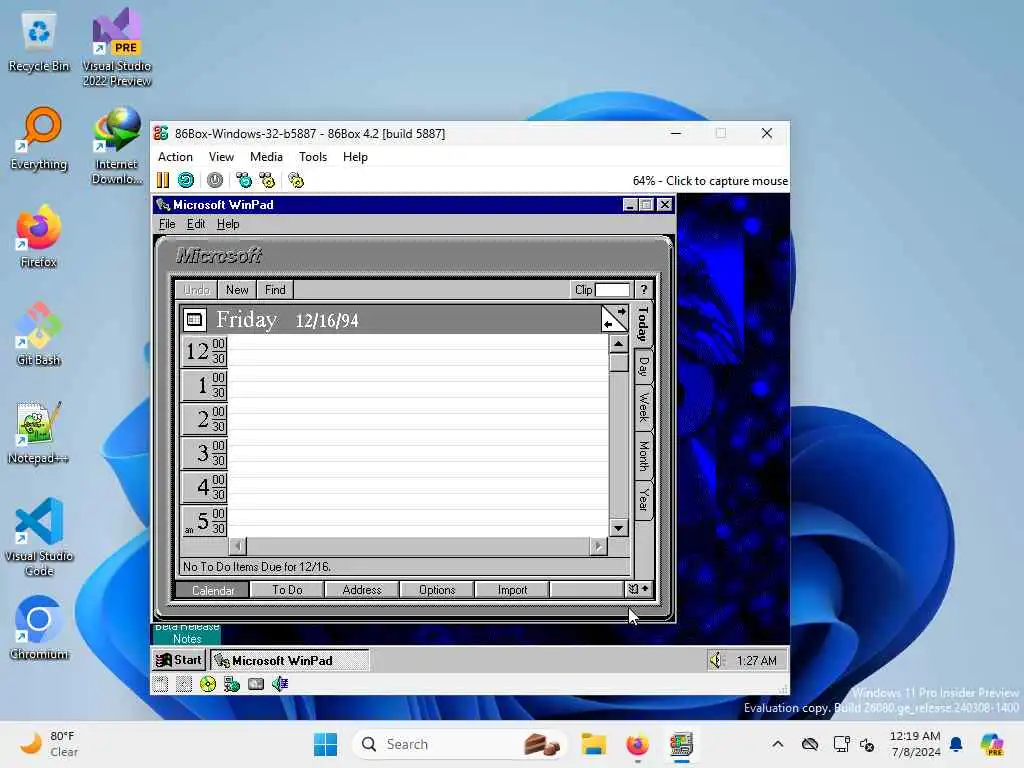The height and width of the screenshot is (768, 1024).
Task: Open Everything search desktop icon
Action: (39, 138)
